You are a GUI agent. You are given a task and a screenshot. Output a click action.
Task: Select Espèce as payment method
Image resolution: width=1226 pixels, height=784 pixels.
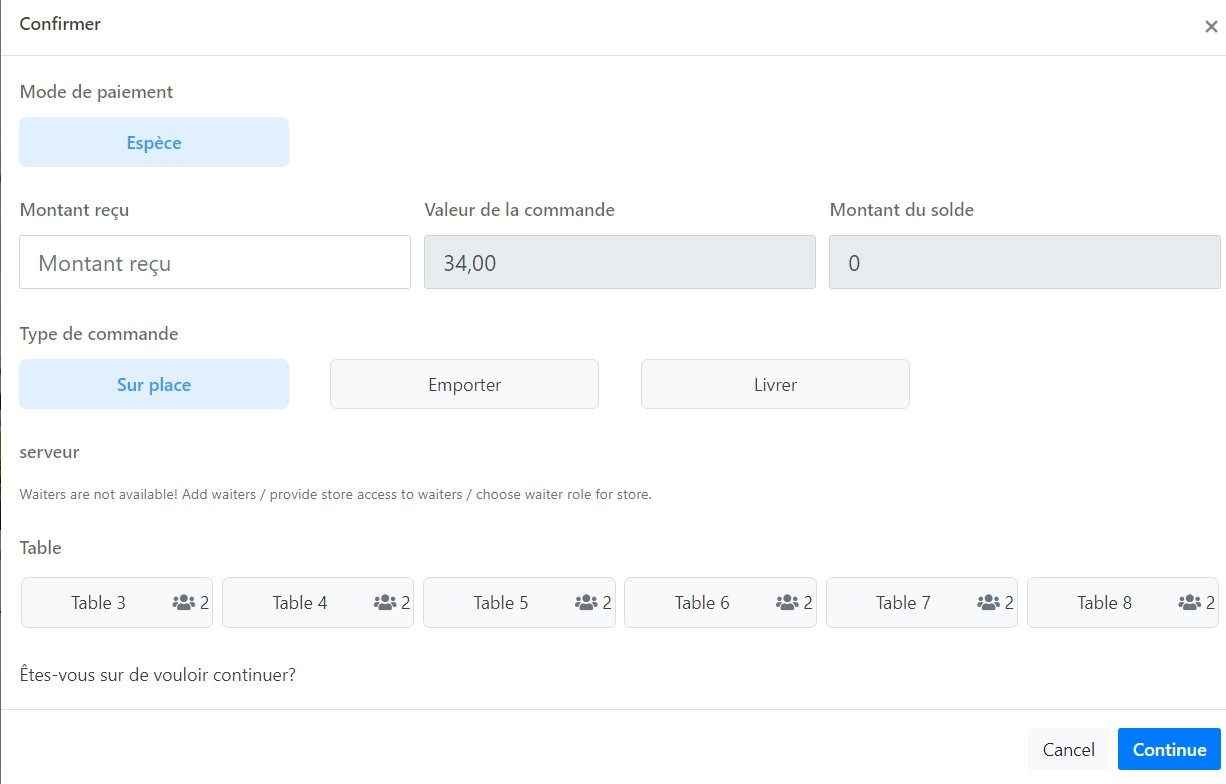point(153,142)
